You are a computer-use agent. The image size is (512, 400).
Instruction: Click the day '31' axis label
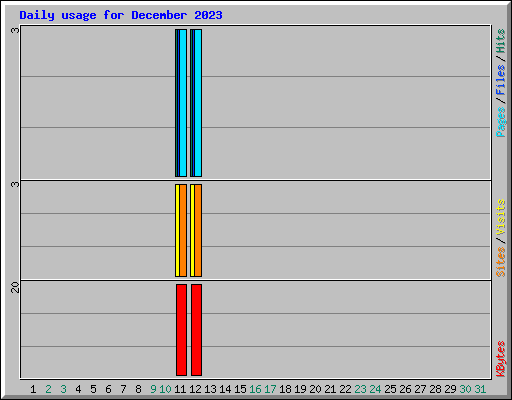point(480,389)
